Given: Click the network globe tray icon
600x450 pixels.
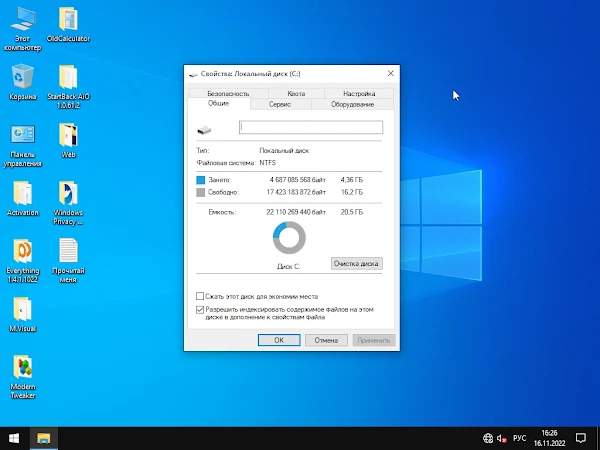Looking at the screenshot, I should point(488,438).
